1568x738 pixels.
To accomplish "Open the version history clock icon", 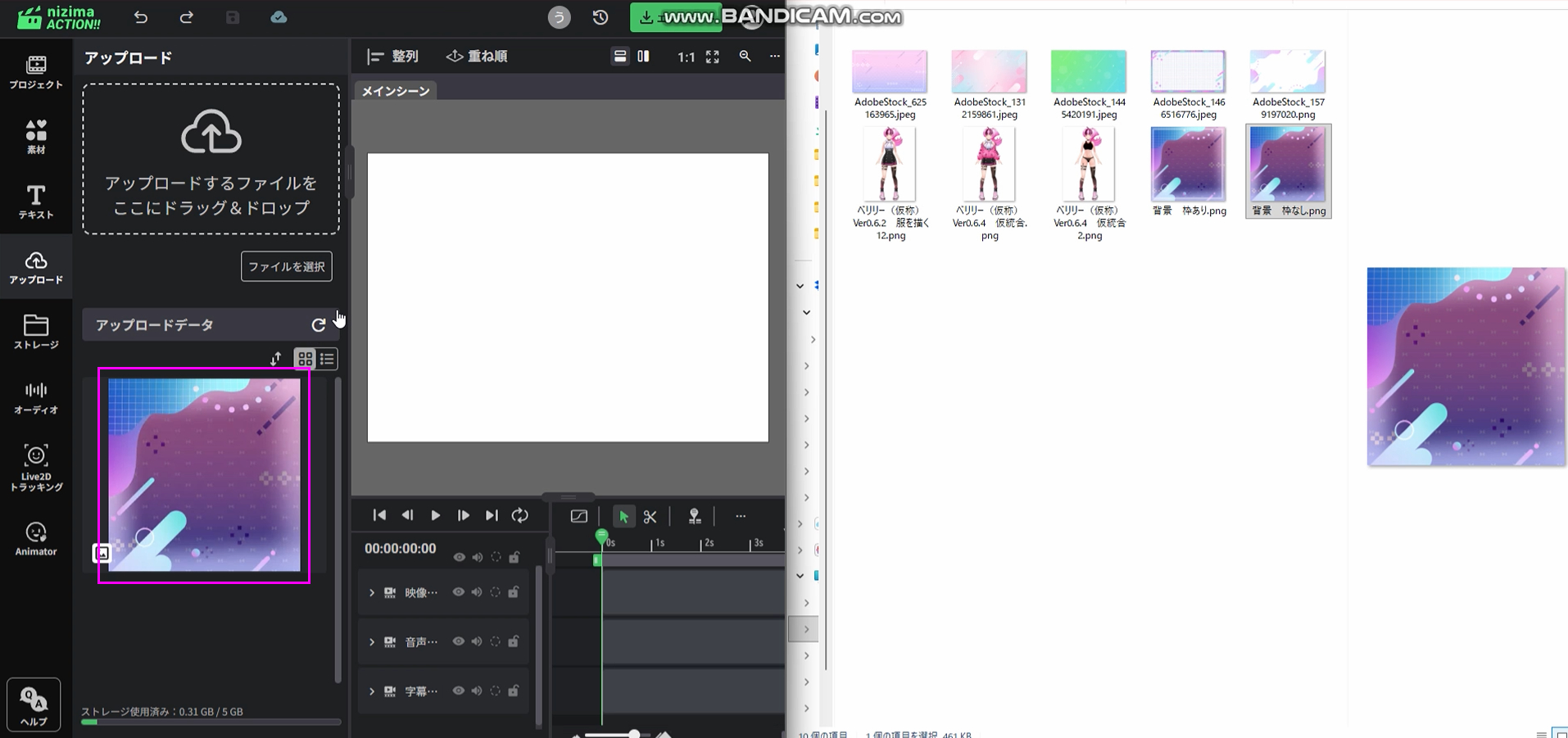I will click(x=600, y=17).
